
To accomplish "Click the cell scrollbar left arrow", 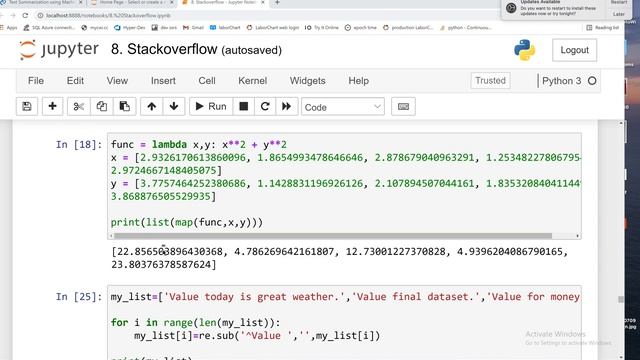I will click(x=111, y=236).
